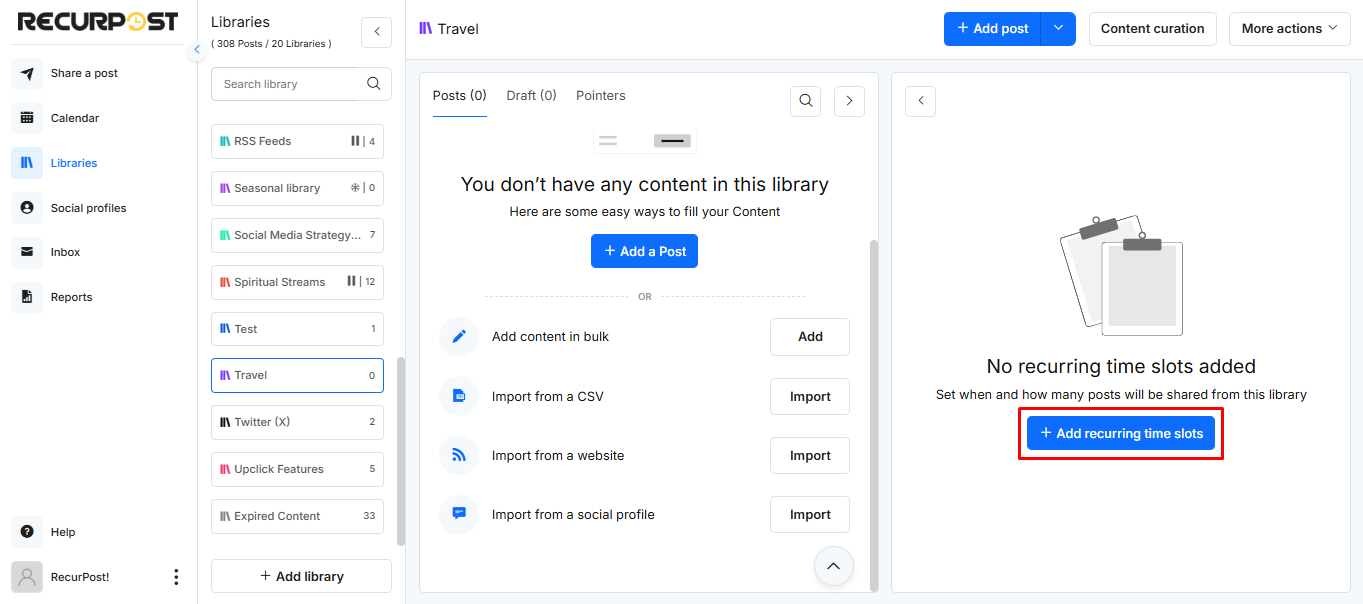
Task: Click the website RSS import icon
Action: click(459, 455)
